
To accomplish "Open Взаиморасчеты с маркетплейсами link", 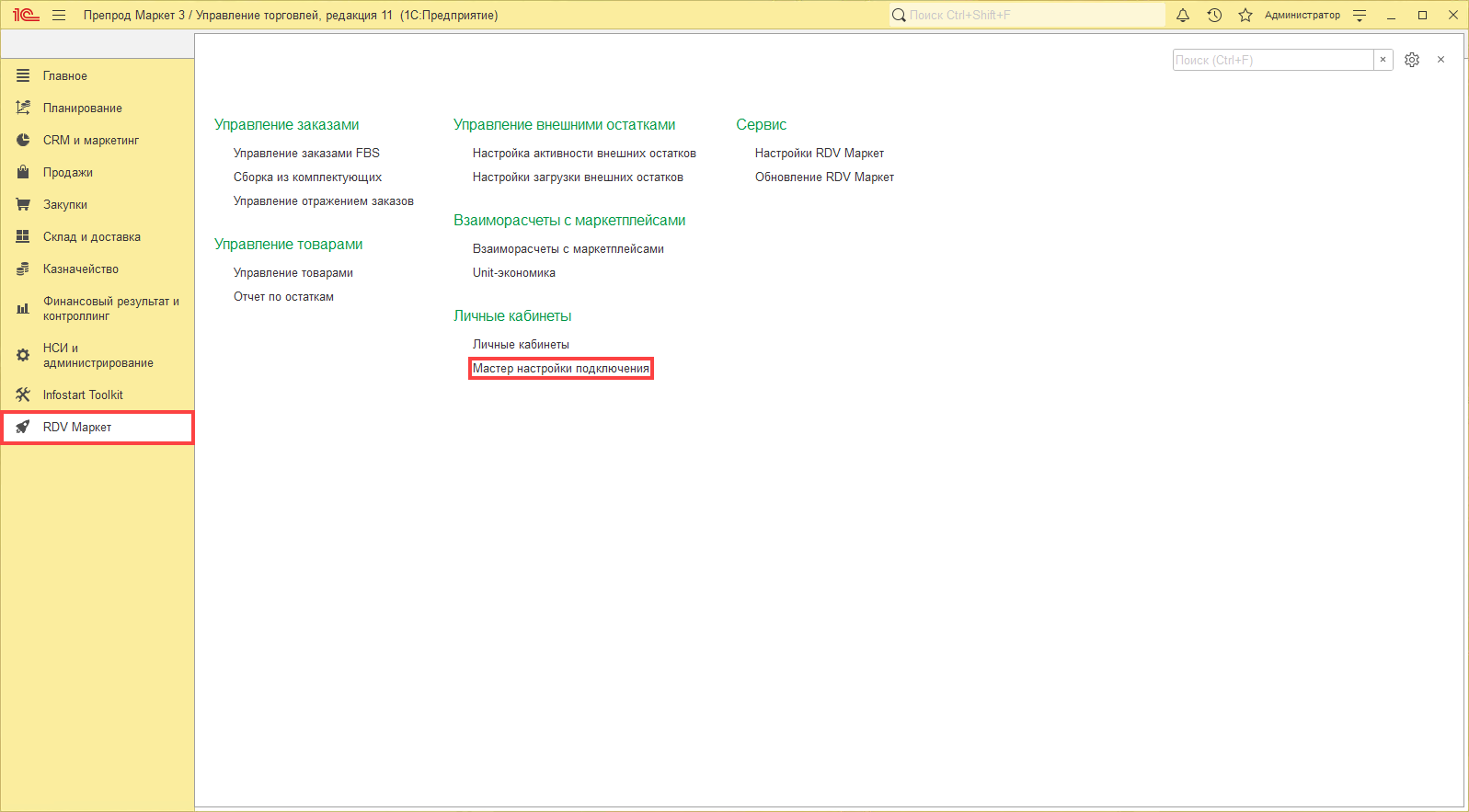I will tap(568, 248).
